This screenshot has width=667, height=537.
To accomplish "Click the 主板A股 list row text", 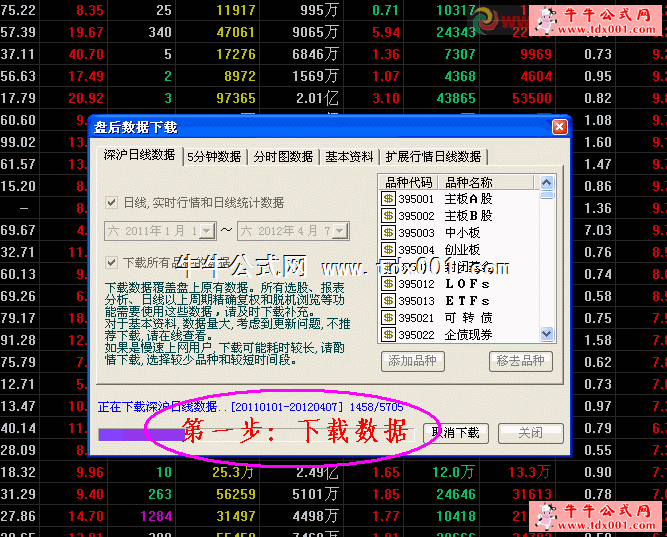I will pos(468,199).
